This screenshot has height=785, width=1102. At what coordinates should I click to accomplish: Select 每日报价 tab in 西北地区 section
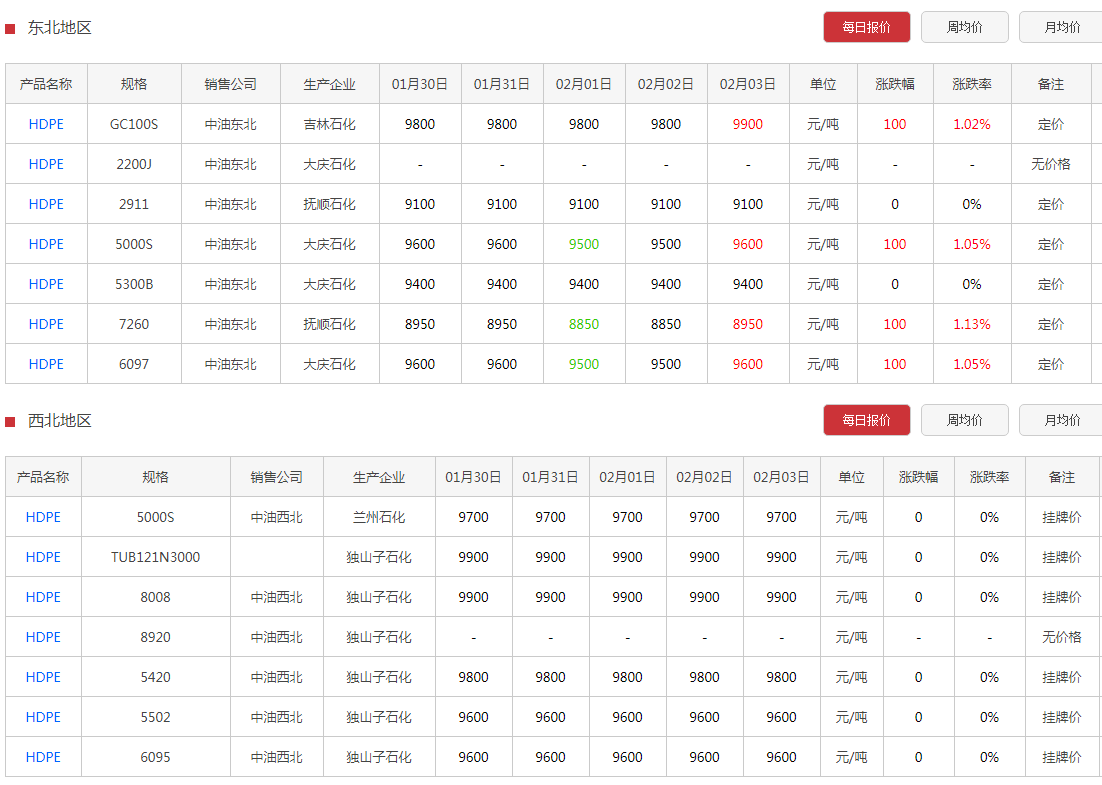[x=867, y=420]
